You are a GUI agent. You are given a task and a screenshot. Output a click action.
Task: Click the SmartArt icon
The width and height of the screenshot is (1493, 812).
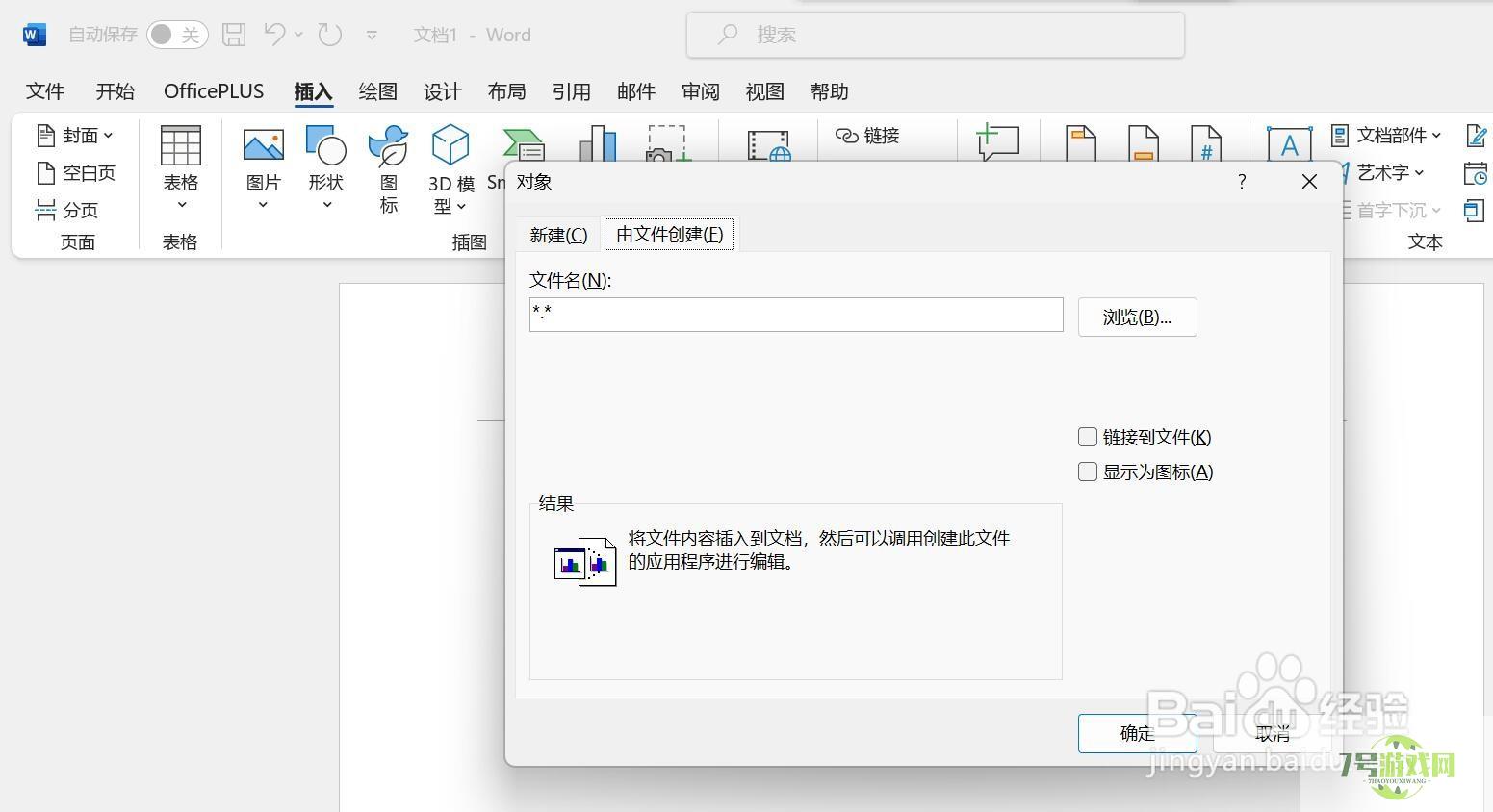pyautogui.click(x=523, y=146)
